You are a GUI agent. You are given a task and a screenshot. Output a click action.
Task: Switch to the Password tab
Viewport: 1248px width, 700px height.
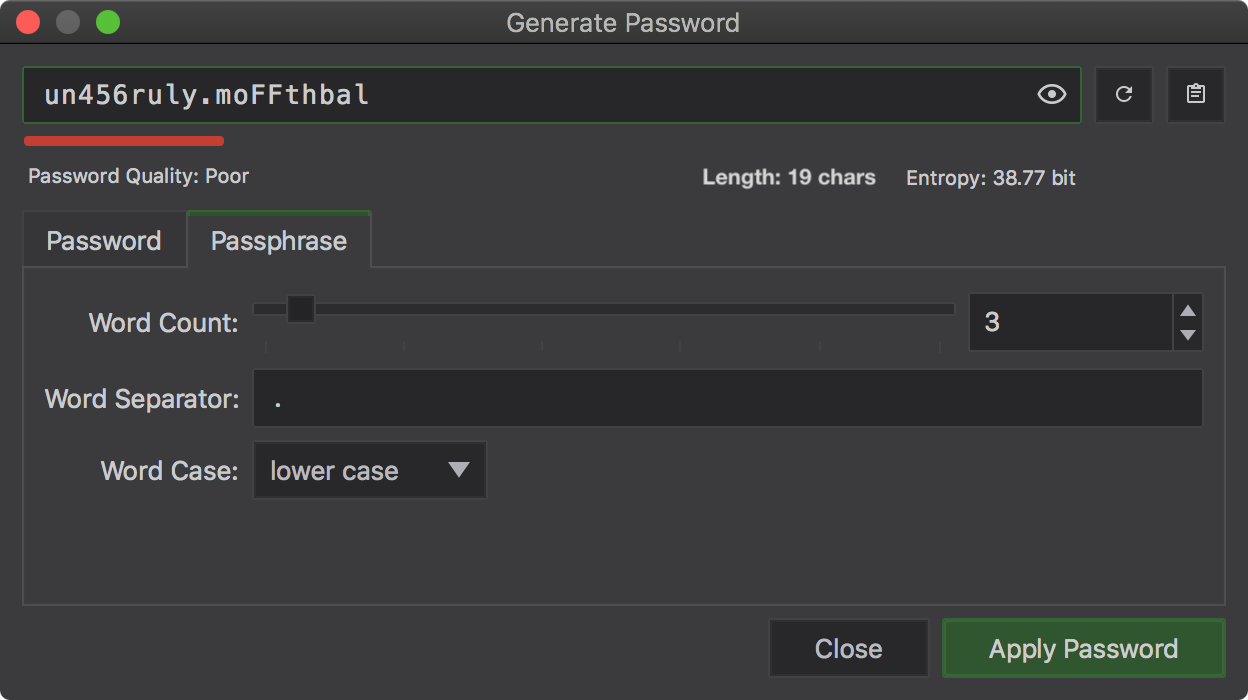click(103, 240)
